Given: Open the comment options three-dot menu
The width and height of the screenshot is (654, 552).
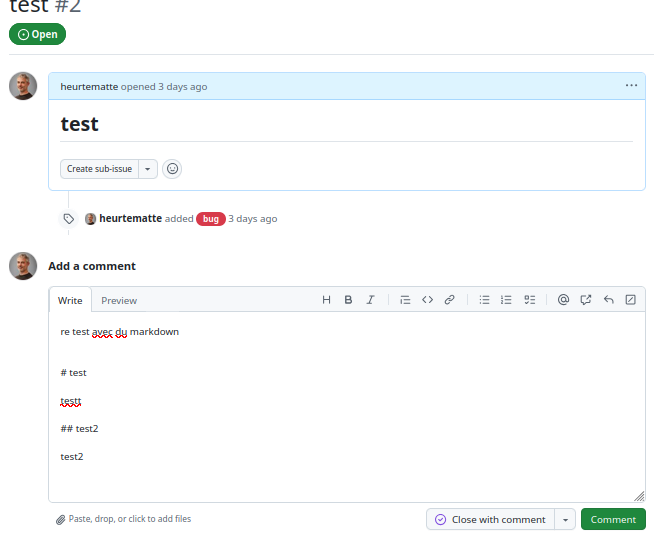Looking at the screenshot, I should 631,86.
